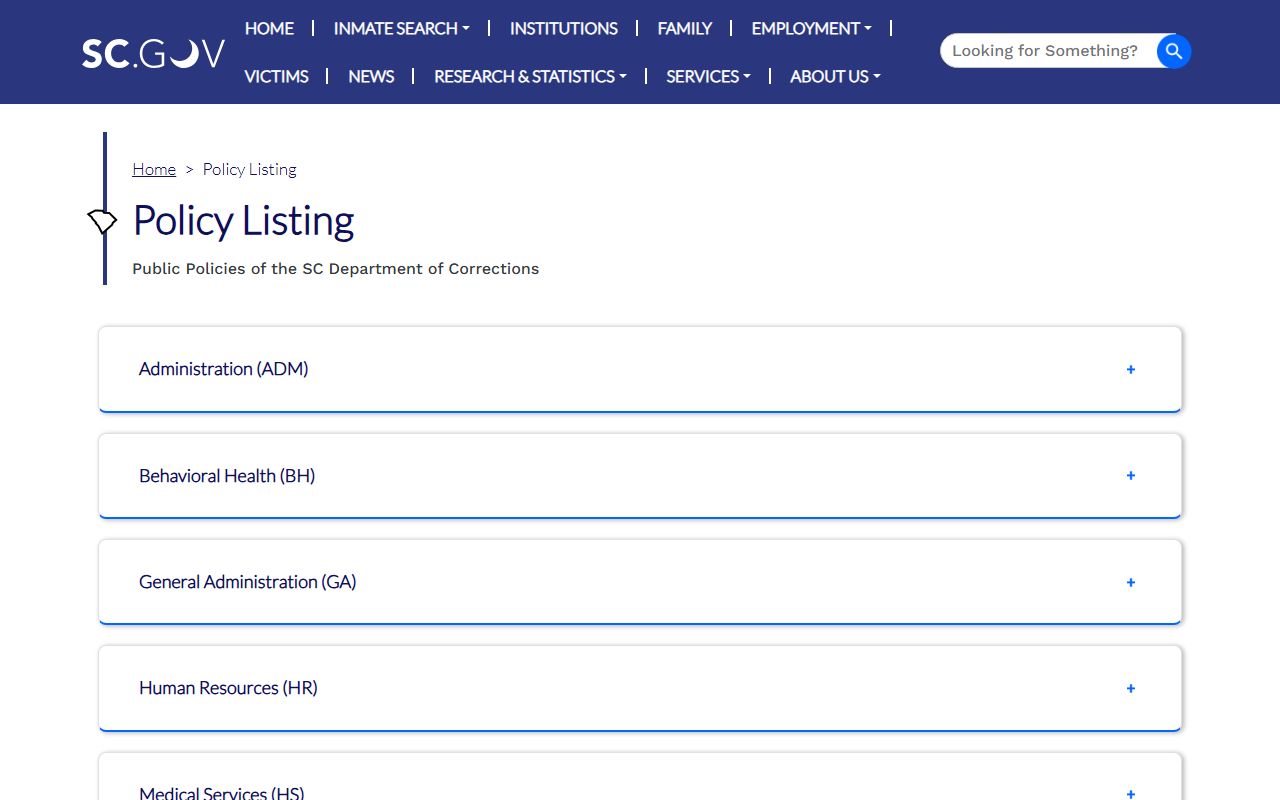Open the About Us dropdown menu
Viewport: 1280px width, 800px height.
click(x=835, y=76)
